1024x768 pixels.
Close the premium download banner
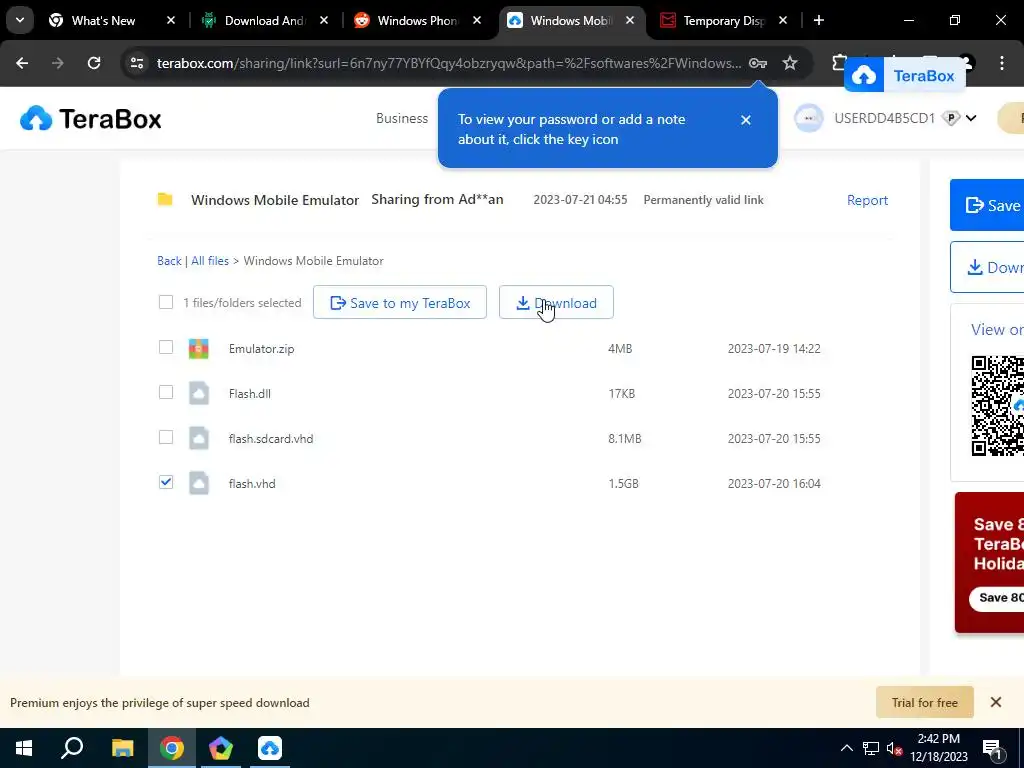point(996,703)
